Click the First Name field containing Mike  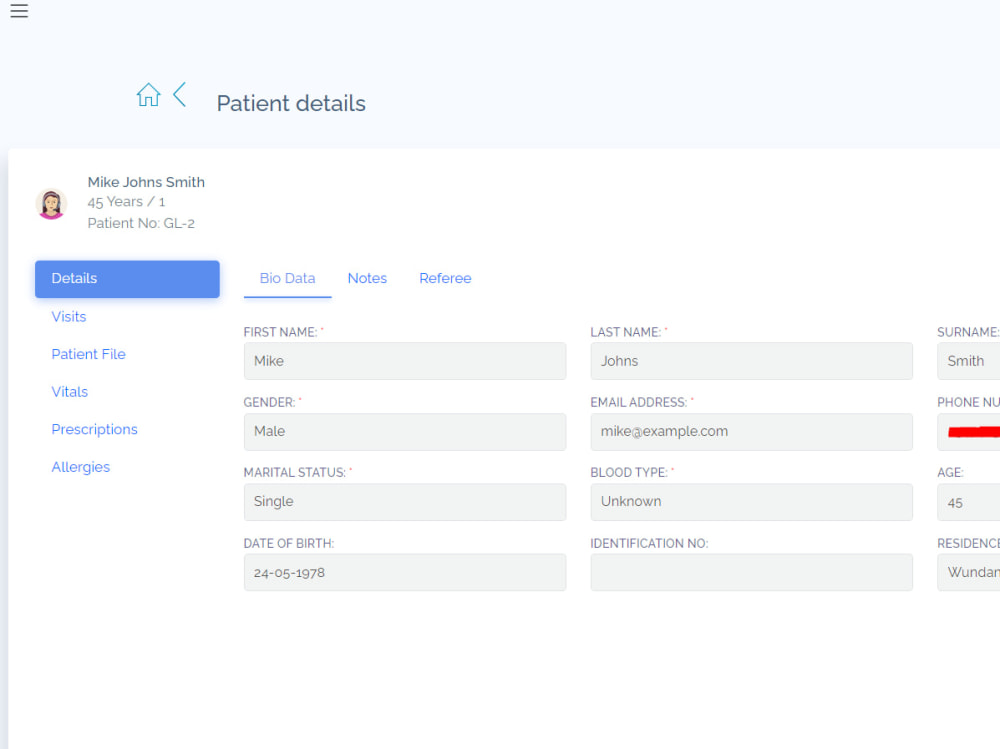405,361
